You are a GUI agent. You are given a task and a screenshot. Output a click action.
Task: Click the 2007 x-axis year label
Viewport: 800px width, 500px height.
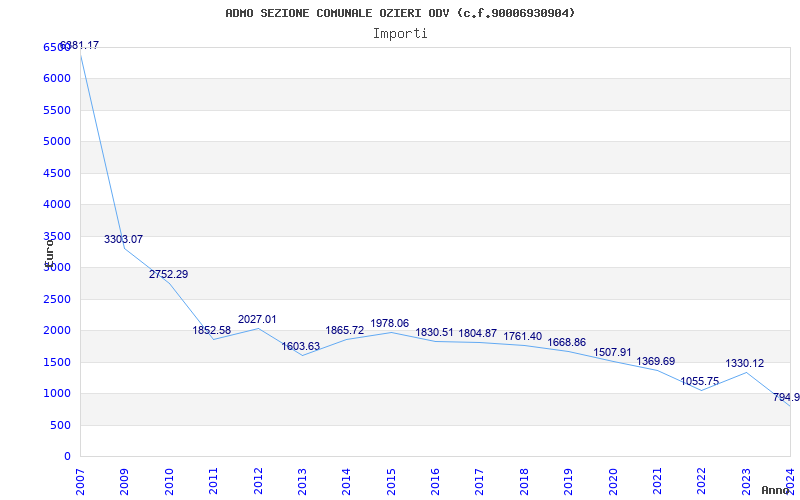click(80, 481)
